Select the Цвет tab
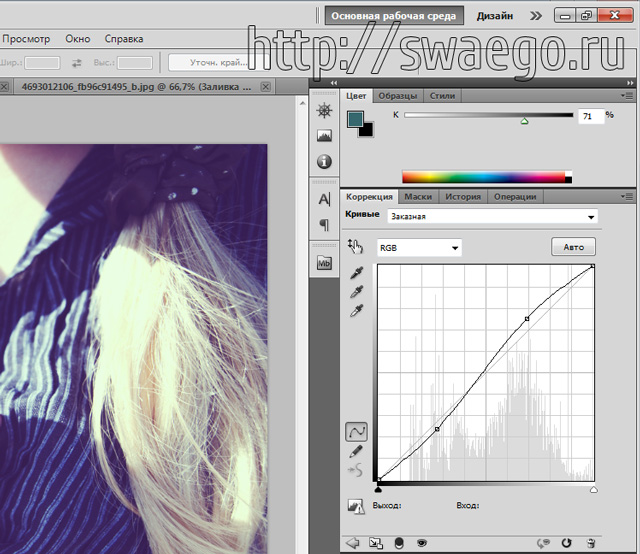 tap(356, 96)
